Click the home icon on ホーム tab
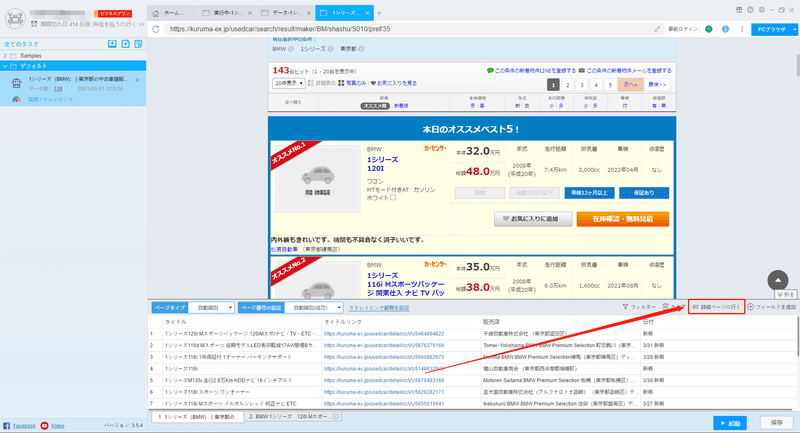Viewport: 800px width, 433px height. (156, 13)
